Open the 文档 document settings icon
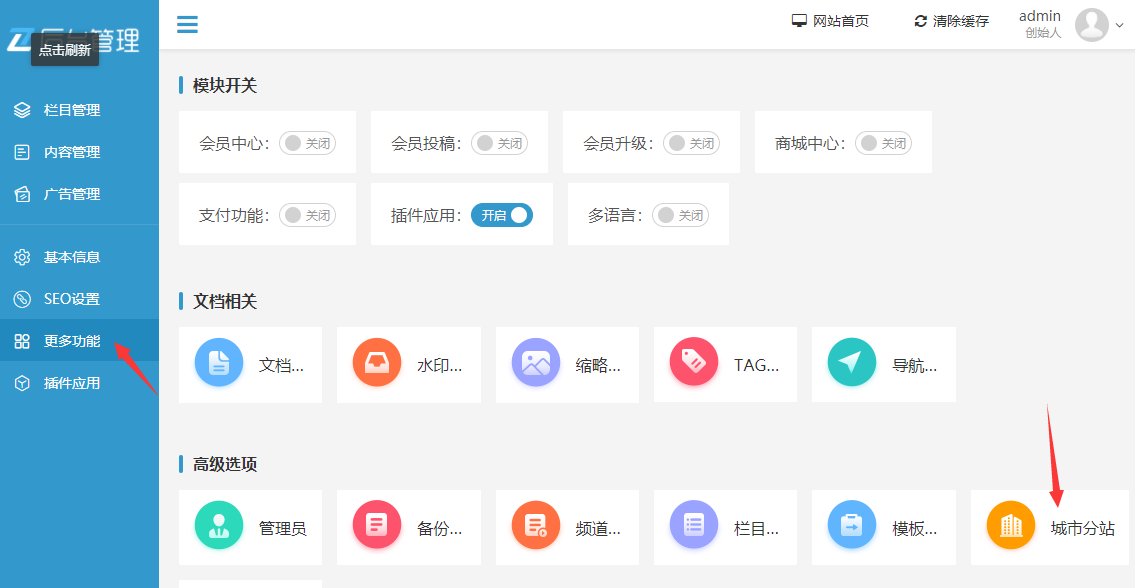1135x588 pixels. (x=219, y=364)
